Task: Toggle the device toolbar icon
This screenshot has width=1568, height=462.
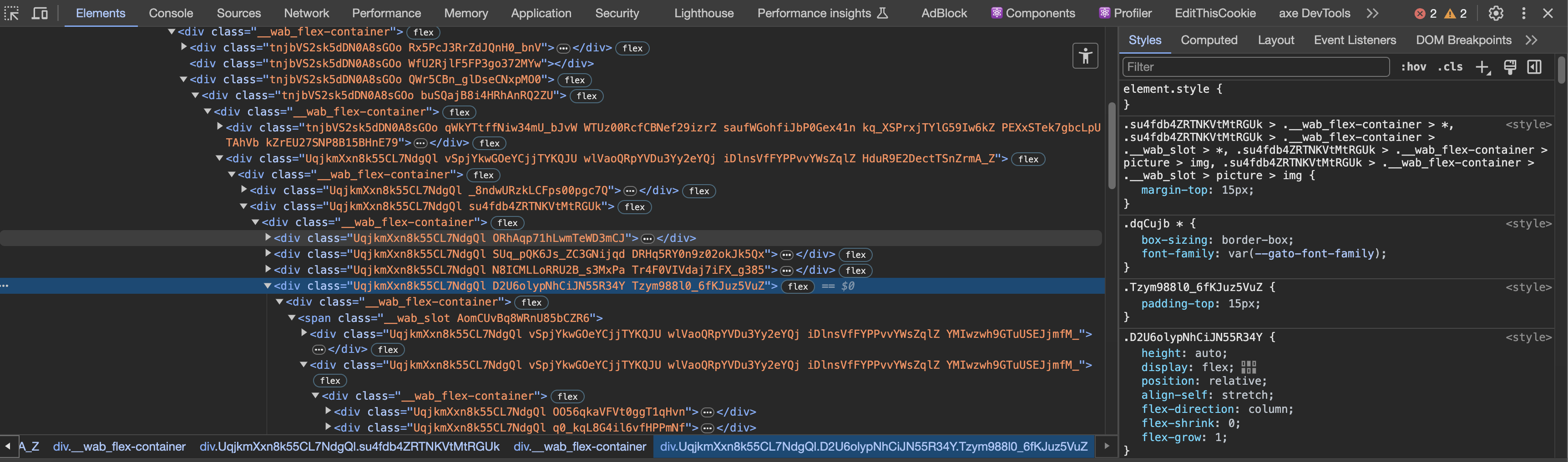Action: [x=40, y=13]
